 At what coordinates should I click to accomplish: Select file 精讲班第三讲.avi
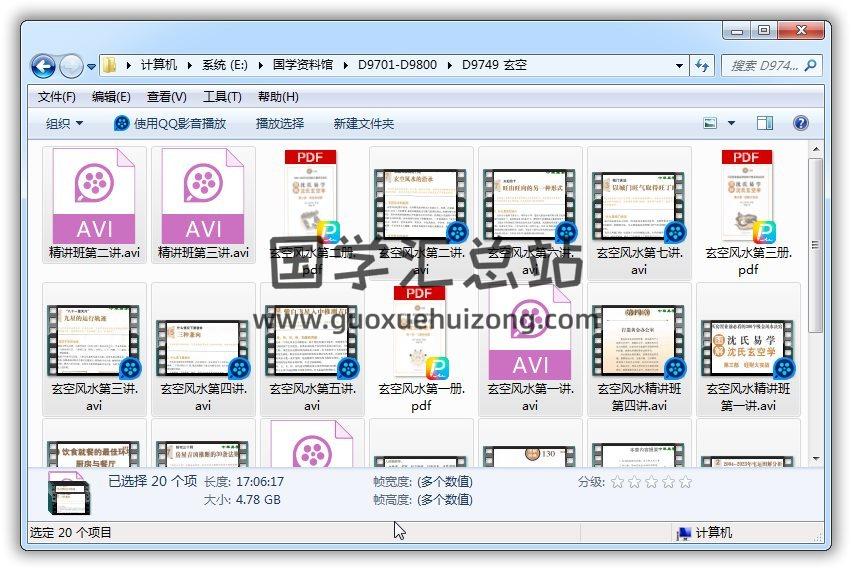click(x=203, y=205)
